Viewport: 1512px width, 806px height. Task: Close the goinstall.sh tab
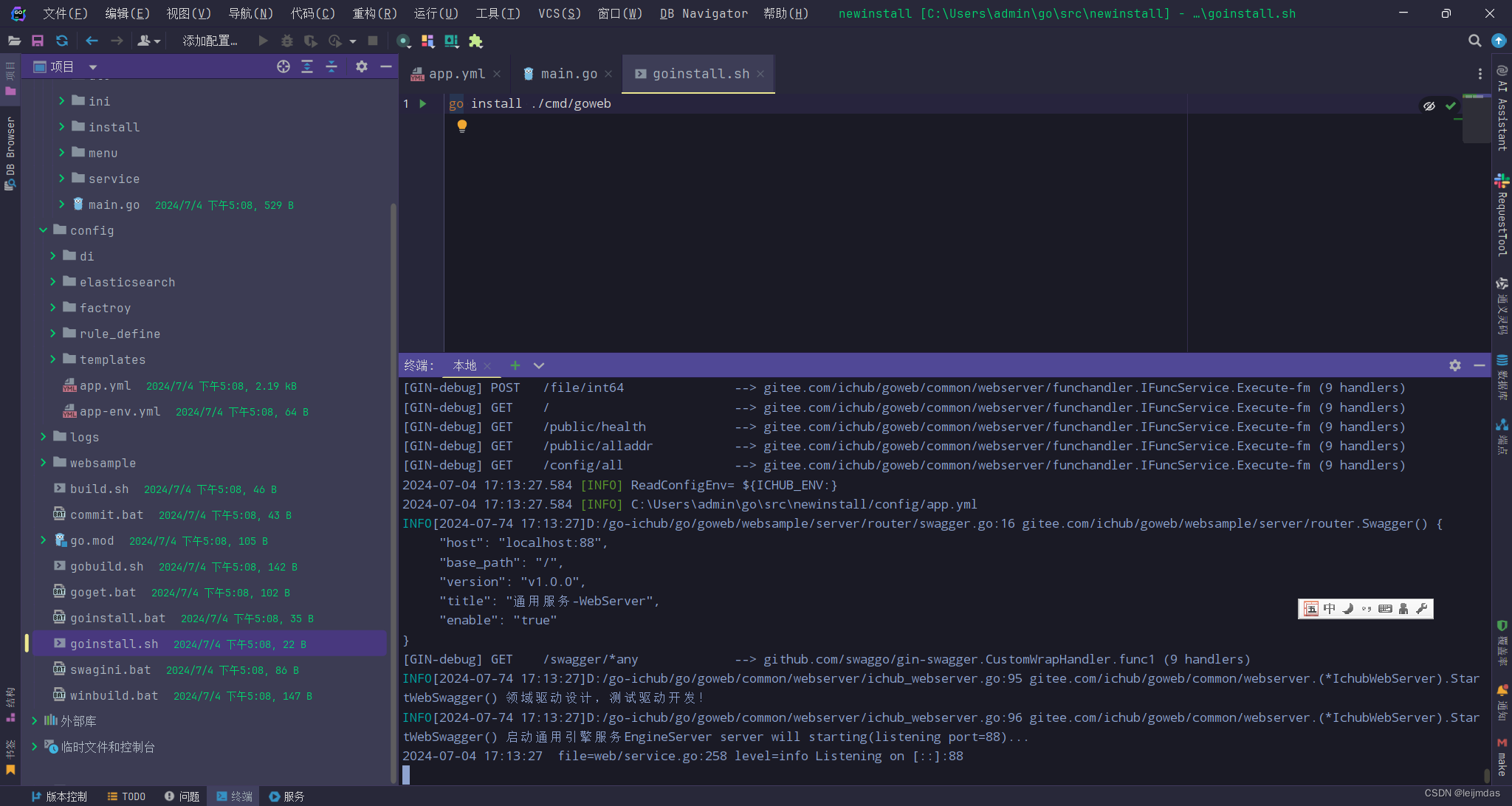(x=760, y=74)
